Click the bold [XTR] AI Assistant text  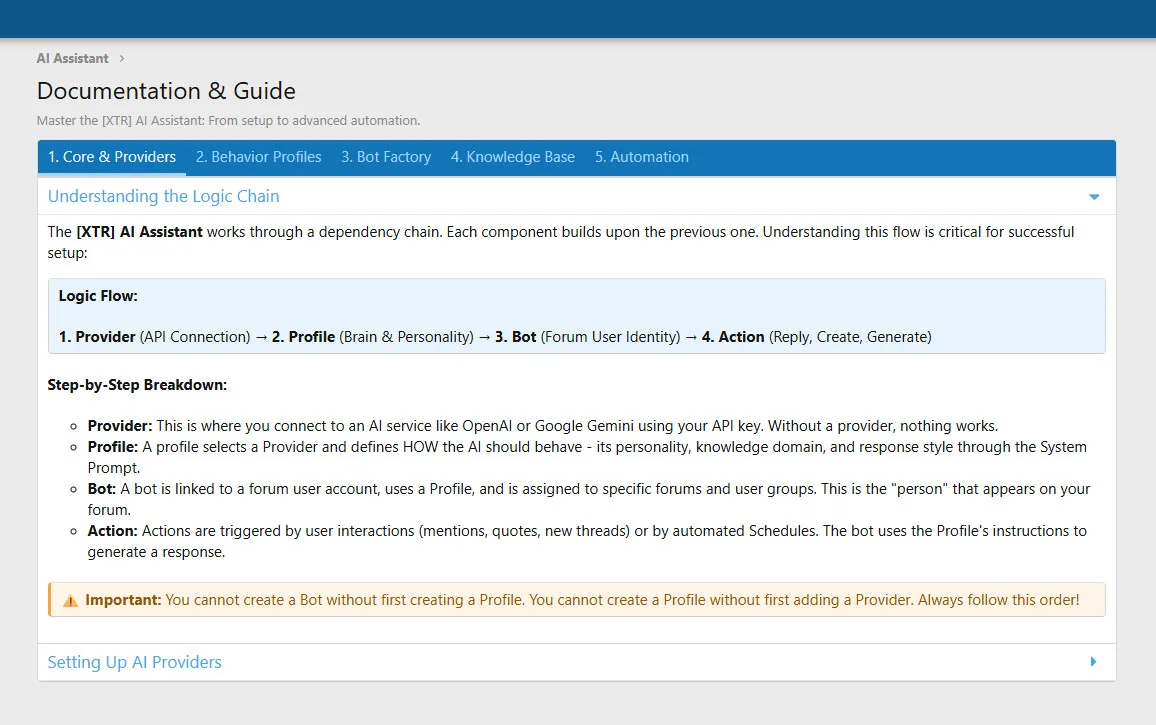tap(140, 232)
